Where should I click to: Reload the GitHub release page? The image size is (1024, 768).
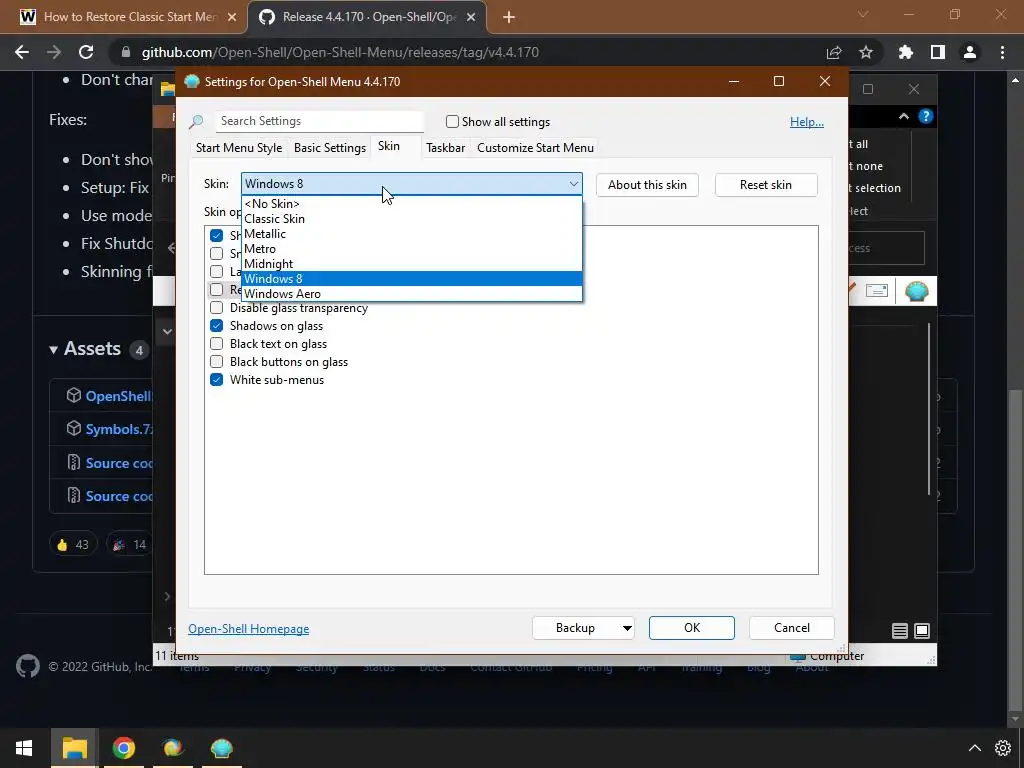[x=86, y=52]
